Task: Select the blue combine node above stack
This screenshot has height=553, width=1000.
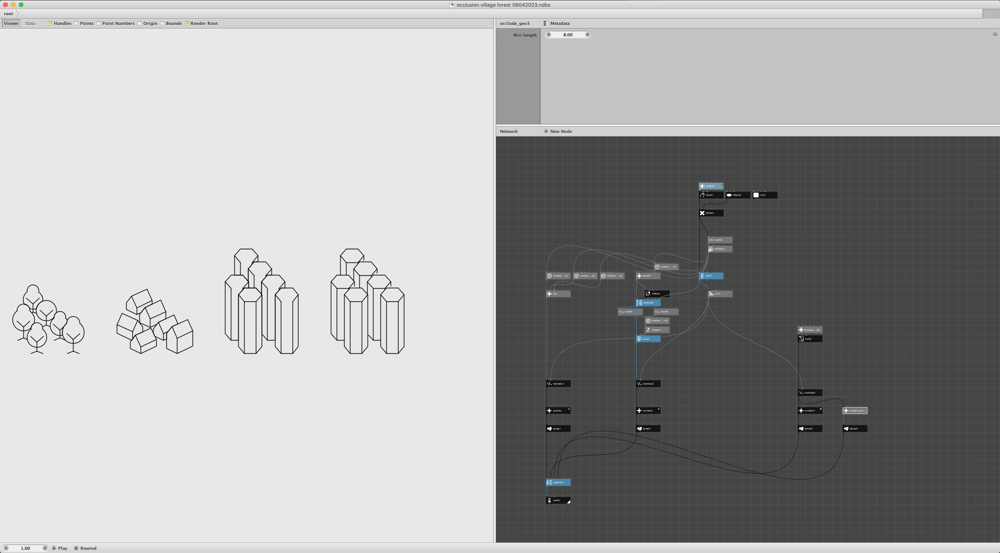Action: coord(558,483)
